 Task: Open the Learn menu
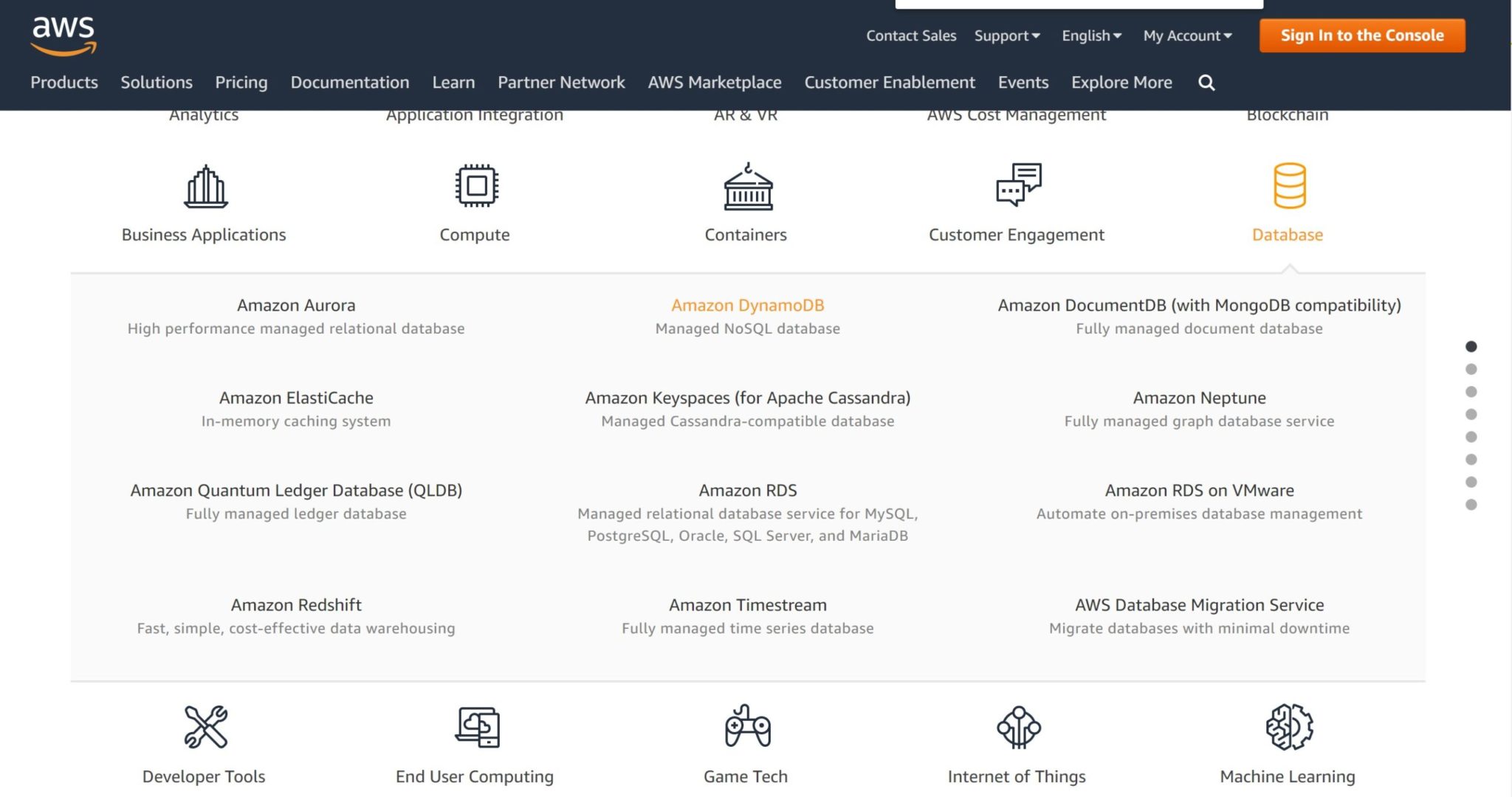[x=453, y=82]
